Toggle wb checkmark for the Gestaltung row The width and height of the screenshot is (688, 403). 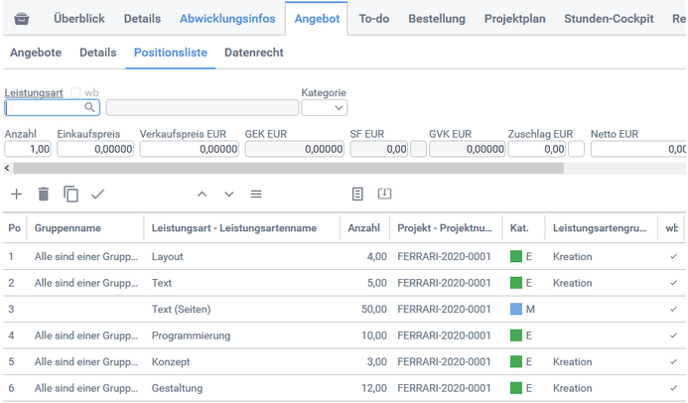tap(672, 388)
